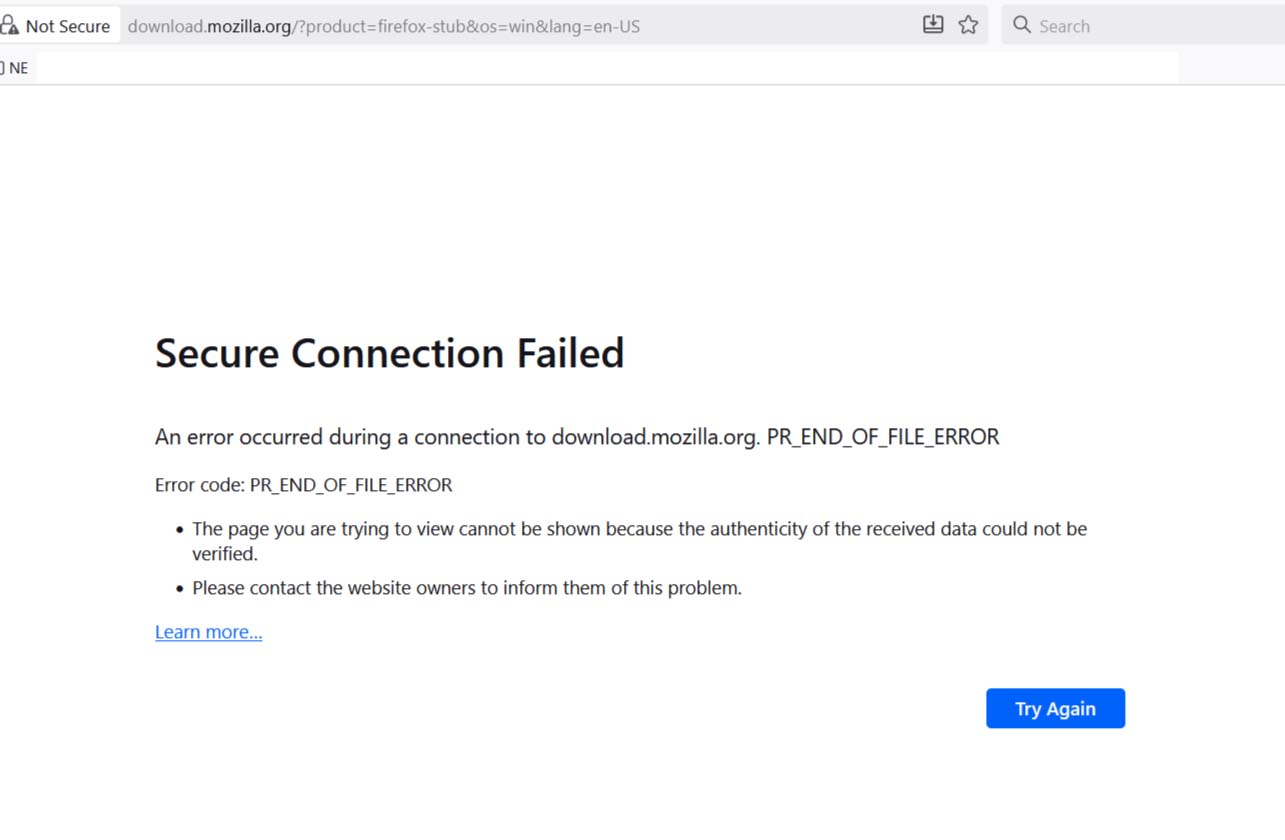Image resolution: width=1285 pixels, height=840 pixels.
Task: Click the folder icon beside NE bookmark
Action: 2,68
